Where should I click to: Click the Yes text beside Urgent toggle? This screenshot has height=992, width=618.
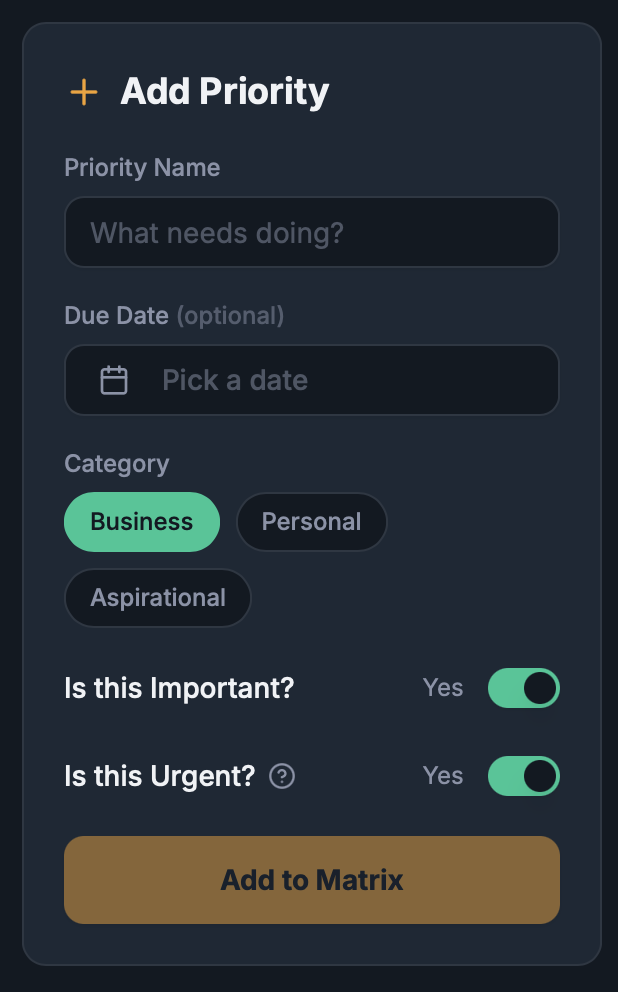[443, 776]
